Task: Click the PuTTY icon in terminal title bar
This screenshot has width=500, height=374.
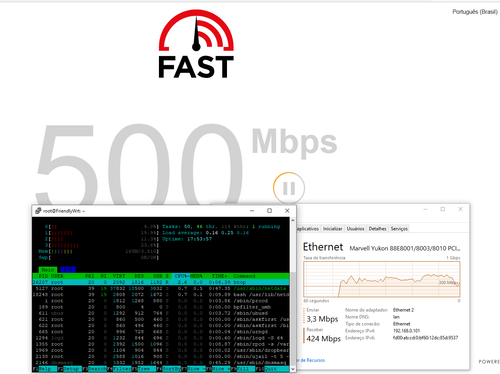Action: pyautogui.click(x=38, y=211)
